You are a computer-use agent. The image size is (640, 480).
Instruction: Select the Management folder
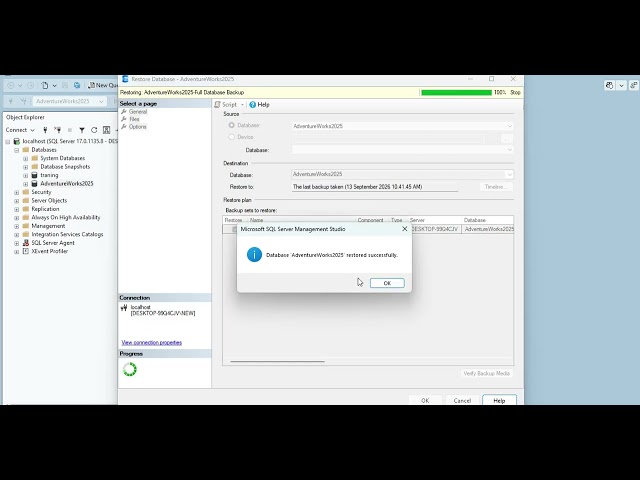[x=44, y=226]
